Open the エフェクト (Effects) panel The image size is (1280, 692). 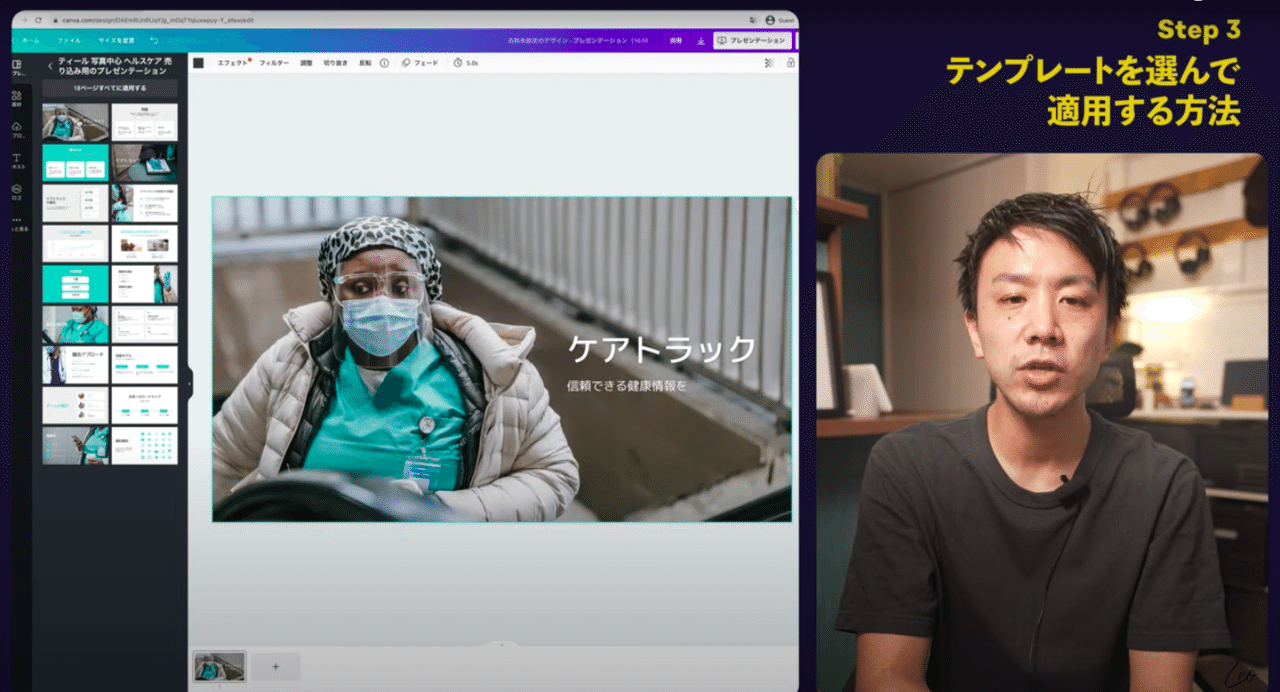230,63
